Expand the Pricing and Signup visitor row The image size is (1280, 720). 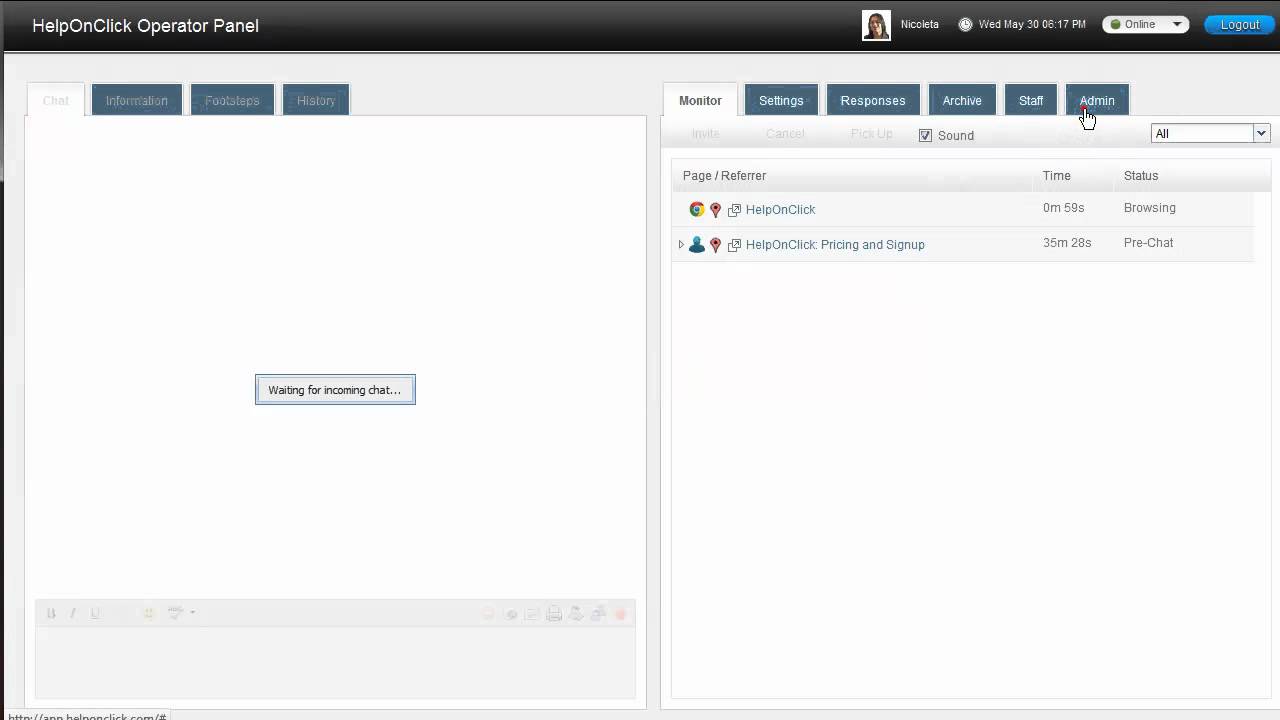[681, 244]
